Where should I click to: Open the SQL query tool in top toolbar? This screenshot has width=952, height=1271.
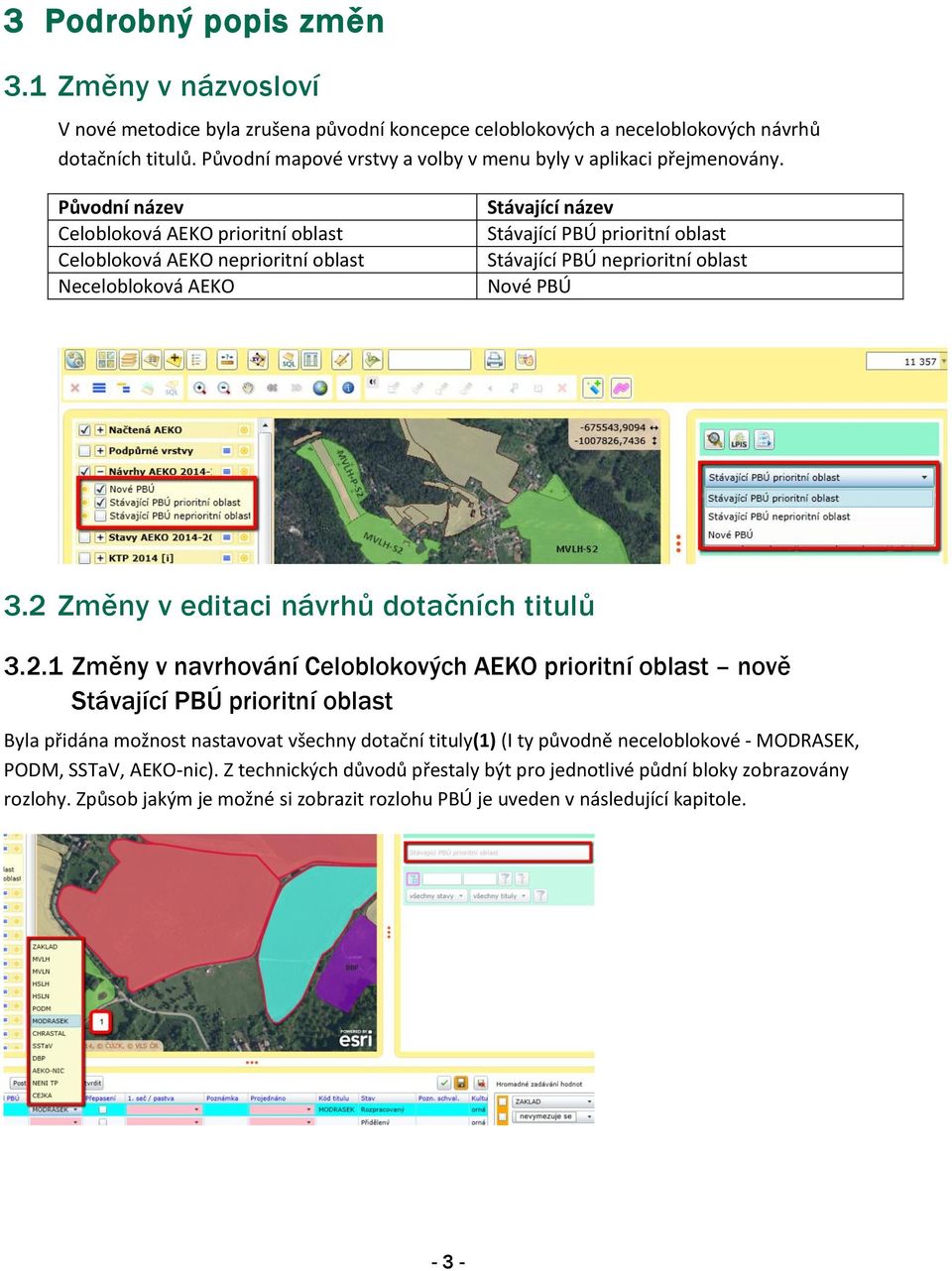[x=289, y=359]
